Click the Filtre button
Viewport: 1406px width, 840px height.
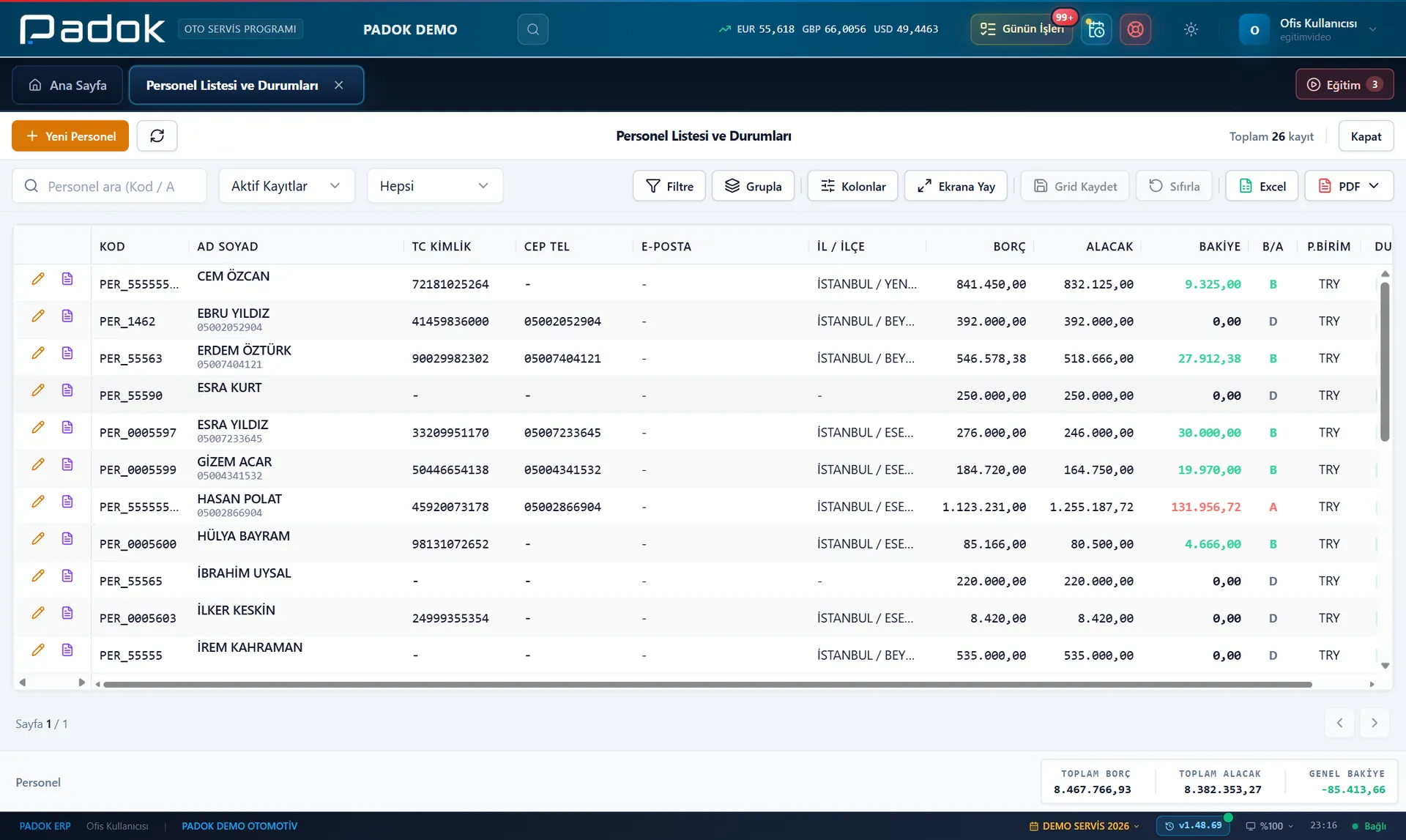tap(669, 186)
